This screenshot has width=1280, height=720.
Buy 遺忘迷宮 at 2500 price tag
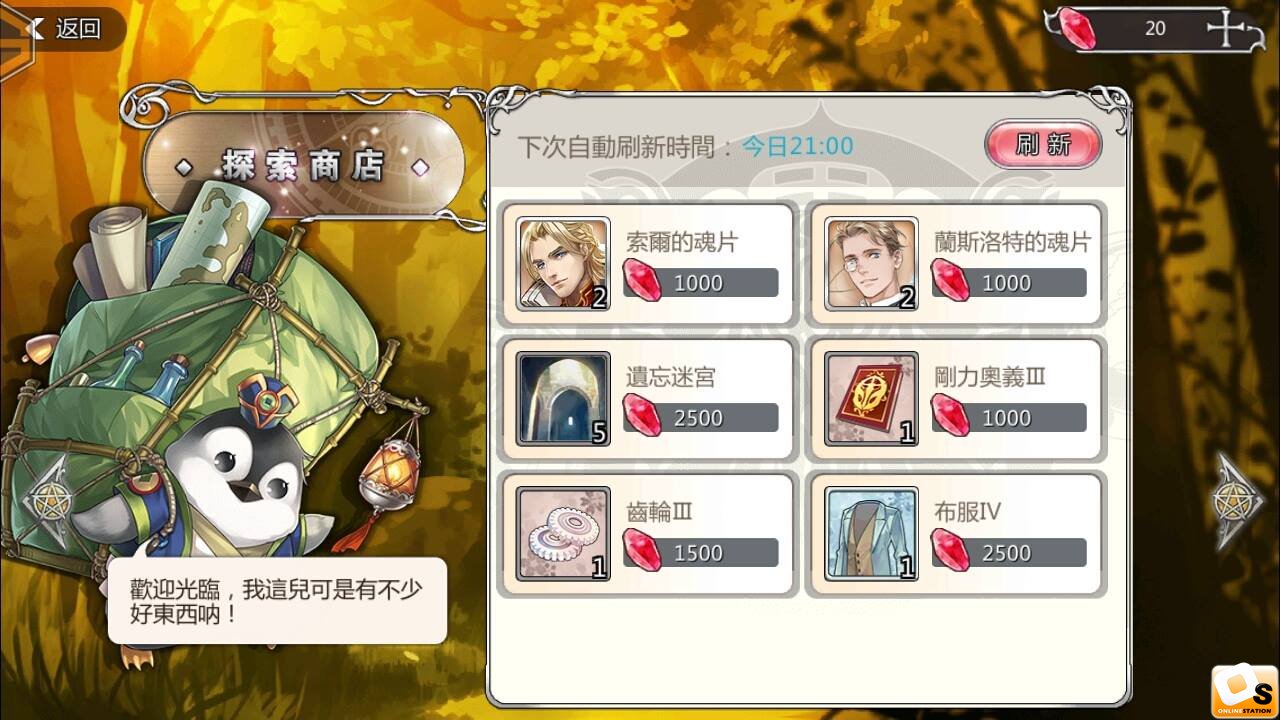pyautogui.click(x=700, y=418)
